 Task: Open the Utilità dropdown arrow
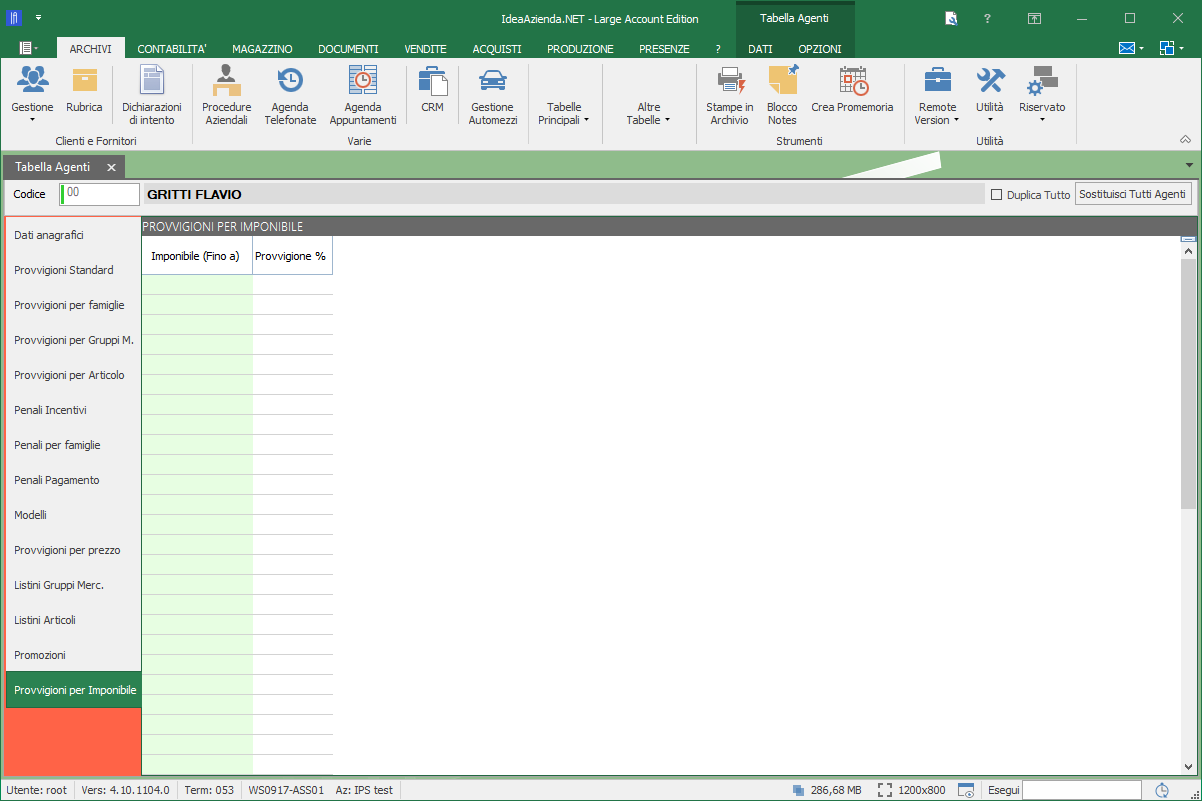click(990, 120)
